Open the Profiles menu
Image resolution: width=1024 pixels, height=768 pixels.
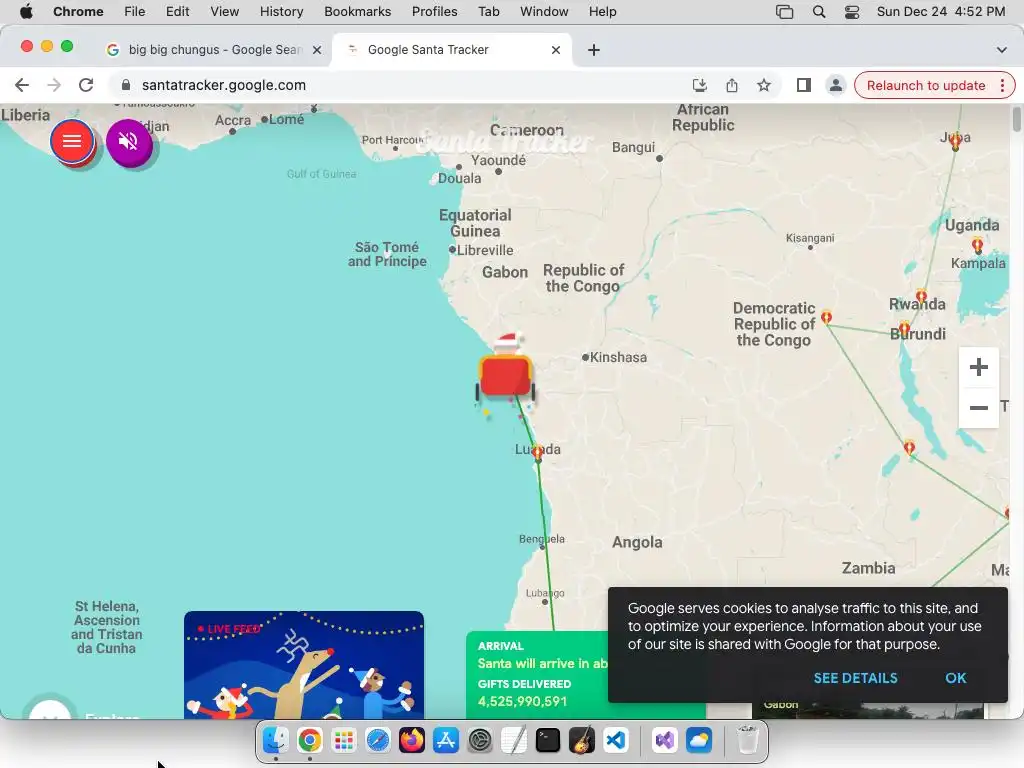click(x=434, y=12)
